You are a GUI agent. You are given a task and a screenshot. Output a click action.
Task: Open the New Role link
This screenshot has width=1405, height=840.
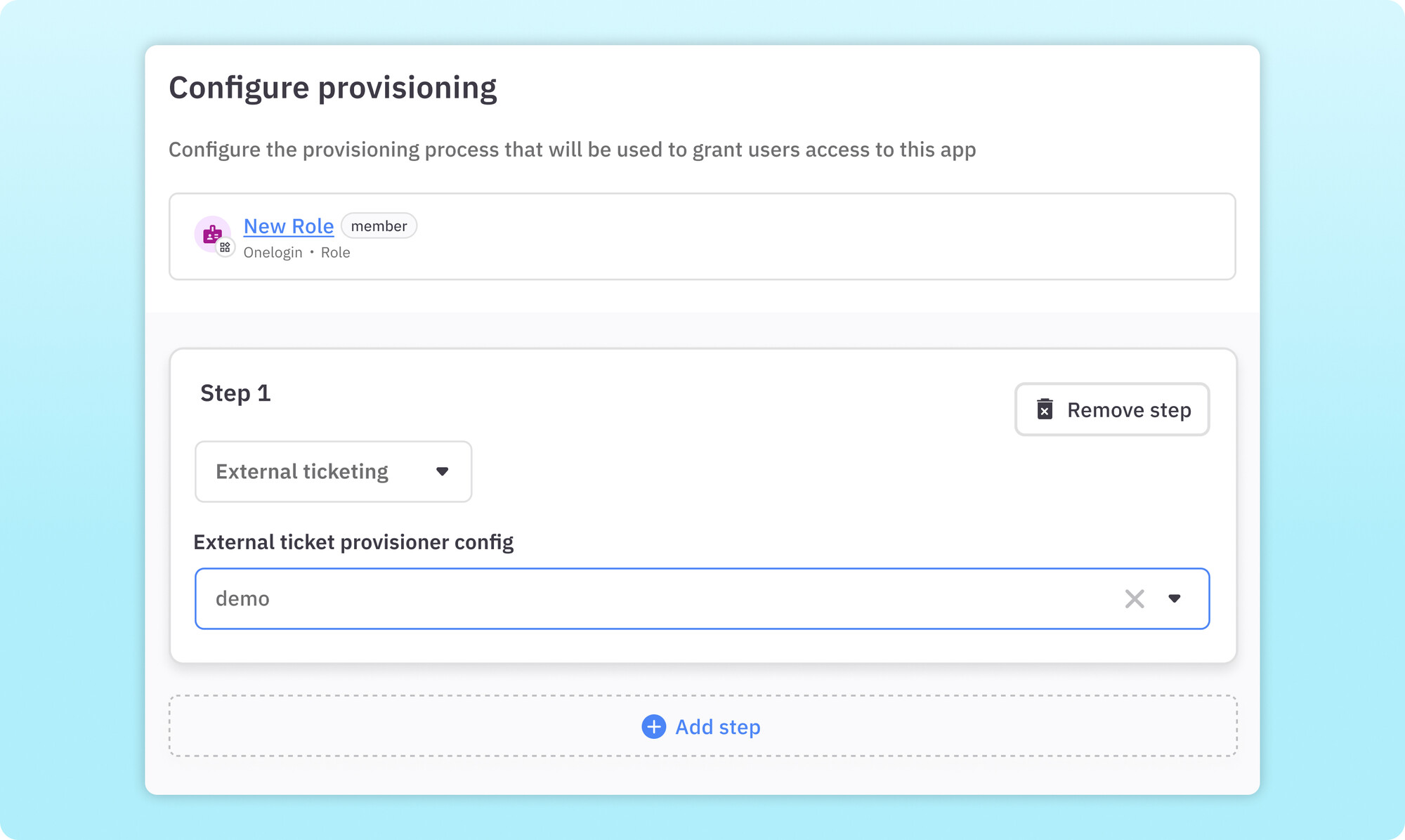tap(288, 225)
